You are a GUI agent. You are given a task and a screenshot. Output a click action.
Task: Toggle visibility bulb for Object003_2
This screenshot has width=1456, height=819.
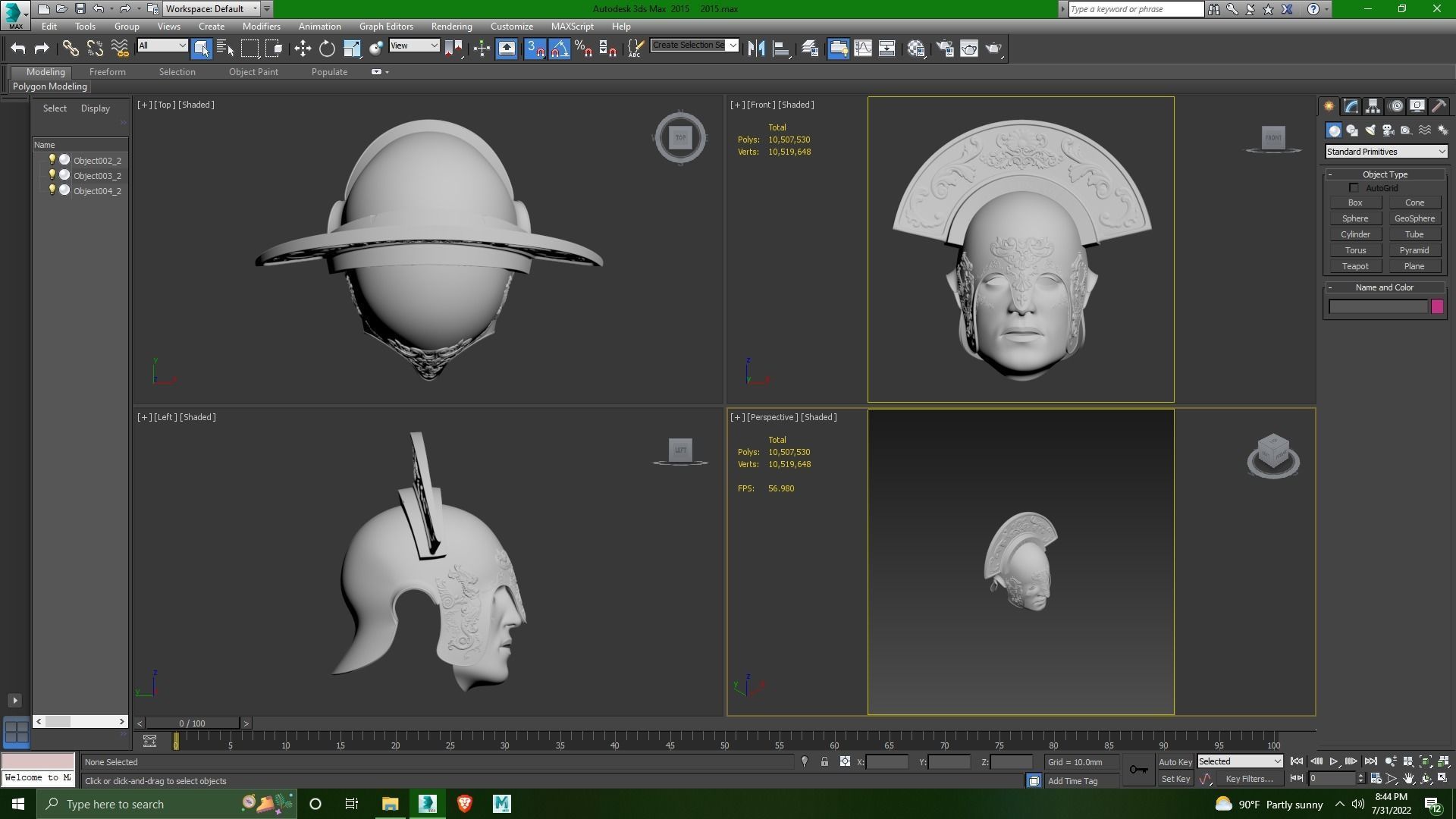[52, 175]
